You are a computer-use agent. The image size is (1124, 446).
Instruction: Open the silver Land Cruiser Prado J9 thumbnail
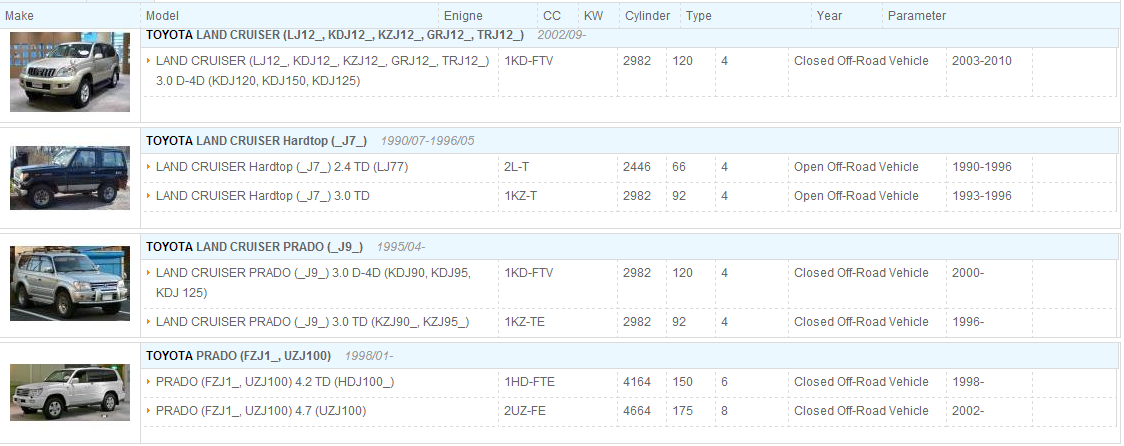pos(70,283)
